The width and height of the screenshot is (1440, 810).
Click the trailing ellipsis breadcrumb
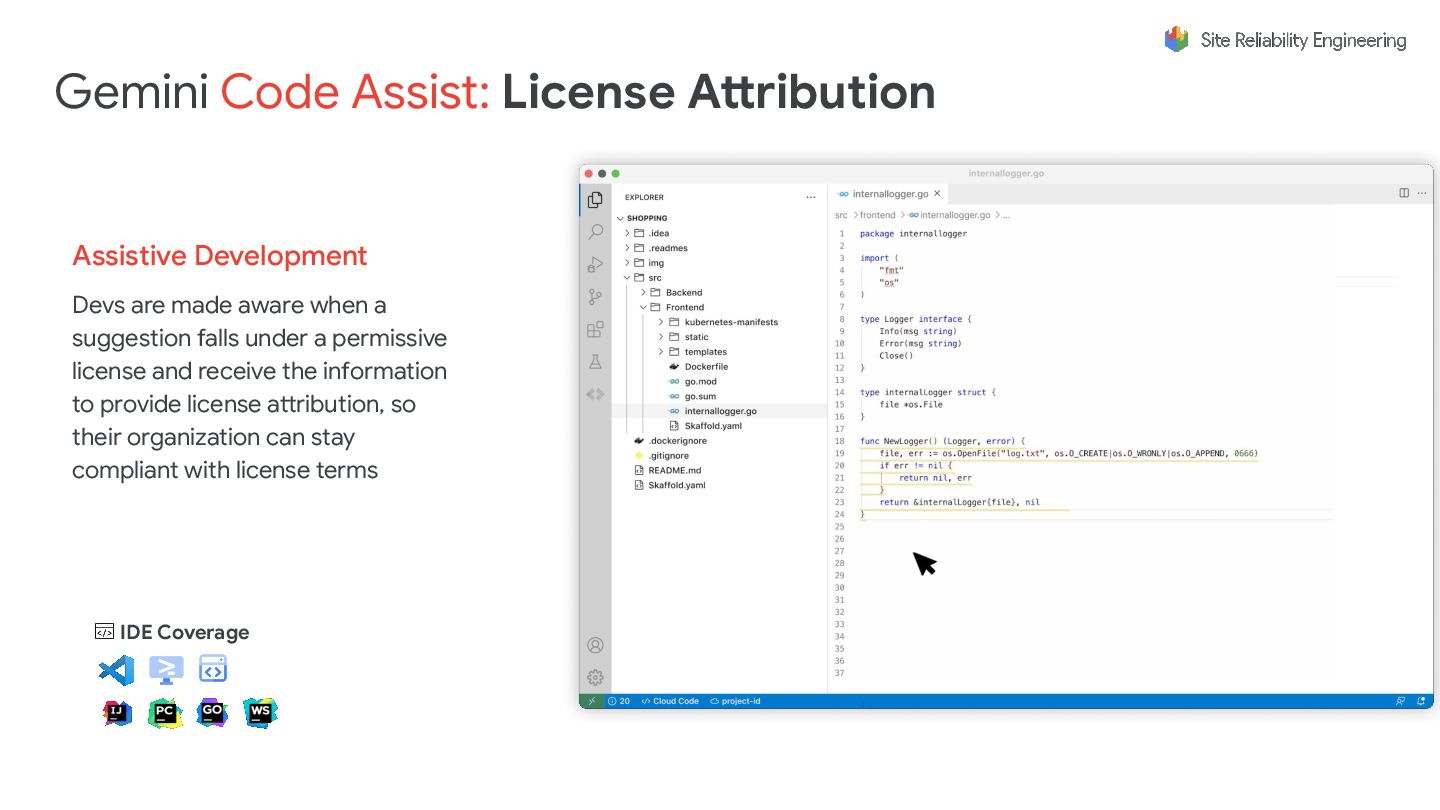point(1006,215)
